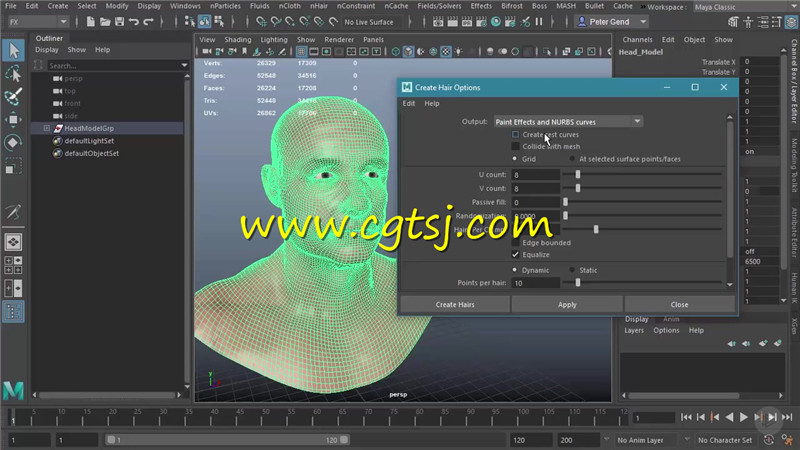Open the Renderer menu in viewport

point(339,40)
